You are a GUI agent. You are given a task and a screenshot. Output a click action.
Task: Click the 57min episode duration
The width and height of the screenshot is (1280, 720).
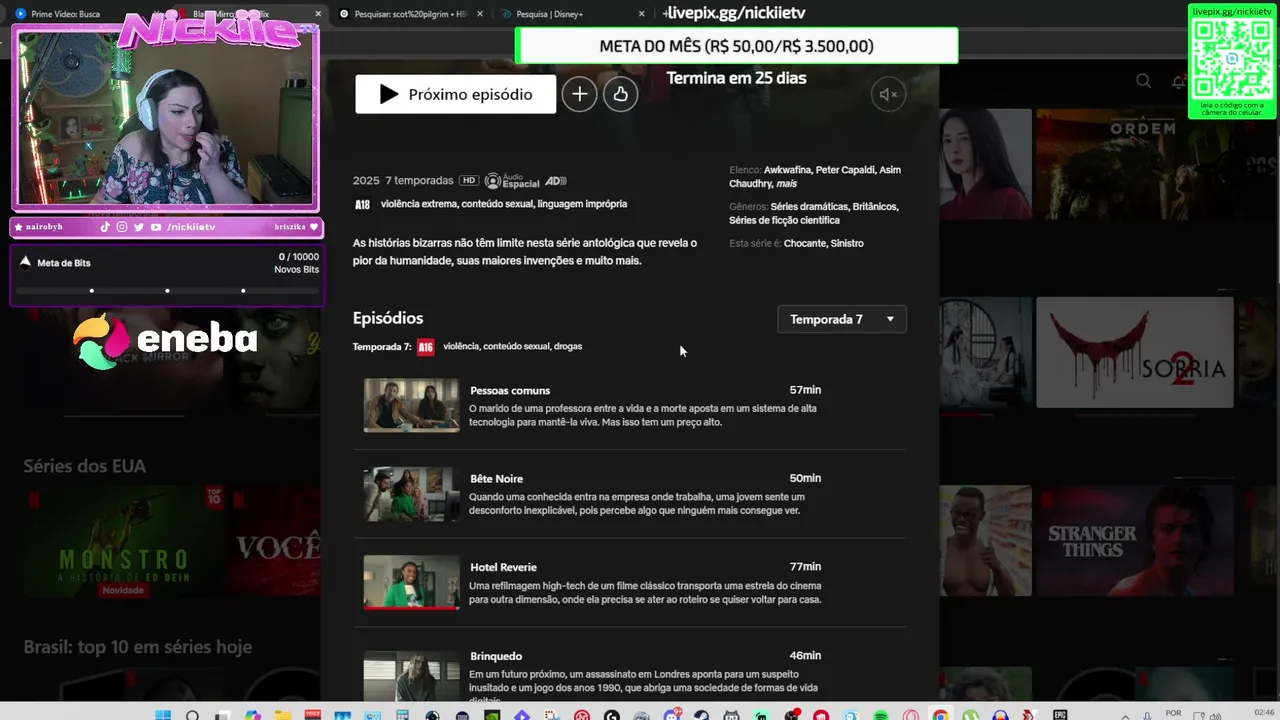point(805,390)
